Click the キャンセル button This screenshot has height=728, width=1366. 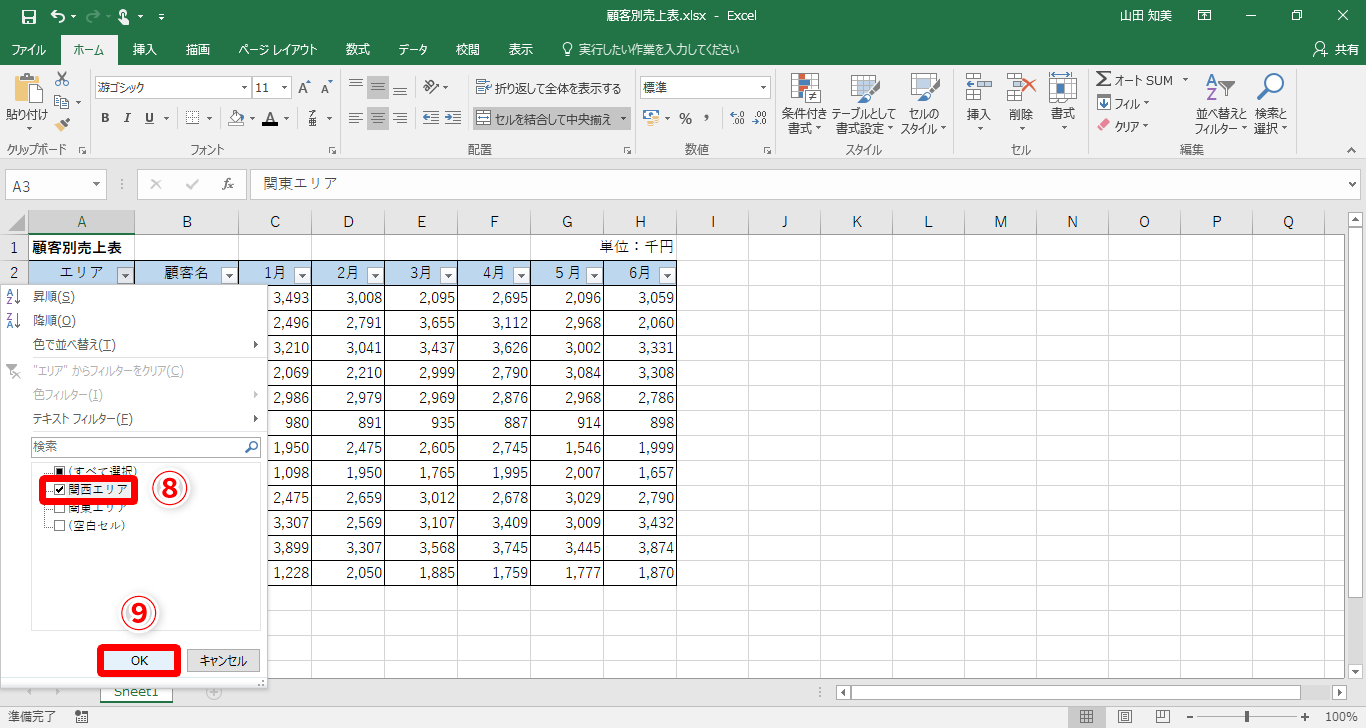tap(224, 660)
